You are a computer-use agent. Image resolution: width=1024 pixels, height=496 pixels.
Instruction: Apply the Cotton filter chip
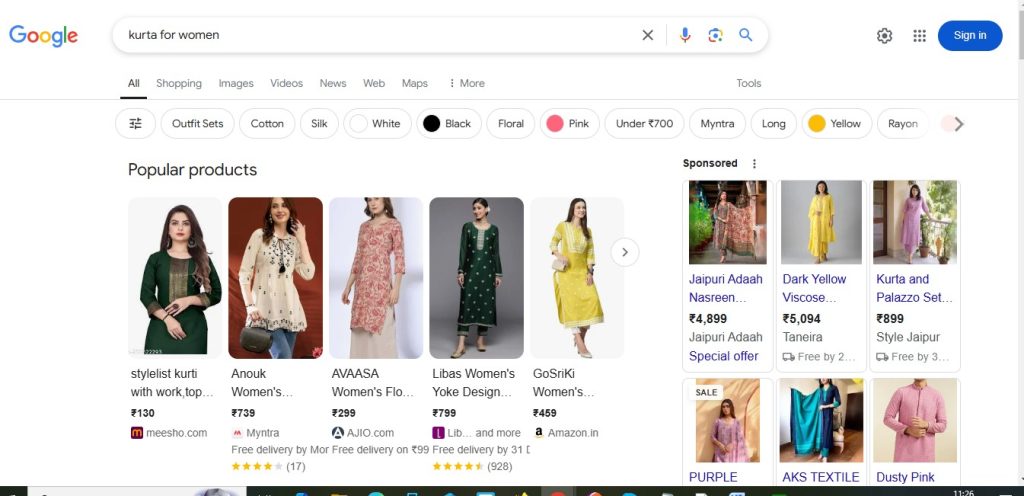tap(267, 123)
